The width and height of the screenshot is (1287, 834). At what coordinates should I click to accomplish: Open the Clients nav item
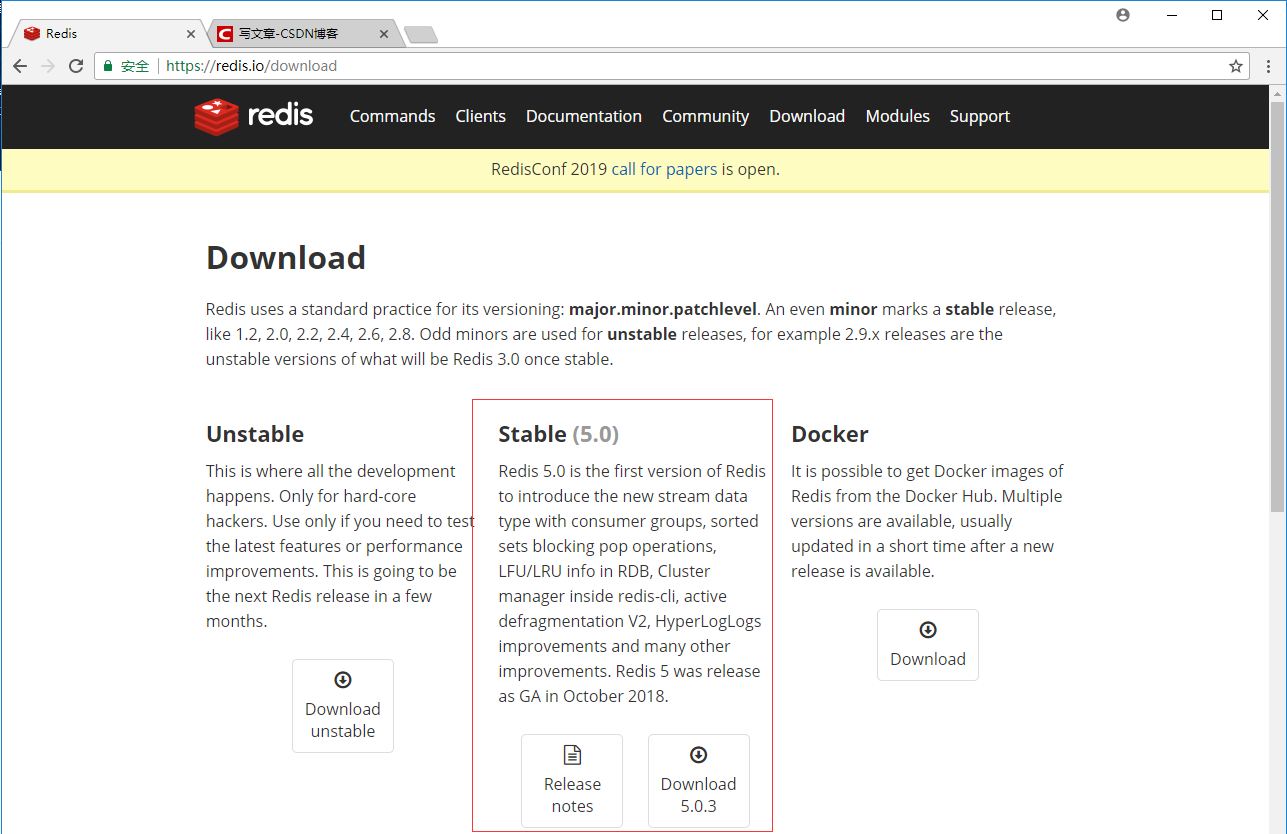pyautogui.click(x=481, y=116)
